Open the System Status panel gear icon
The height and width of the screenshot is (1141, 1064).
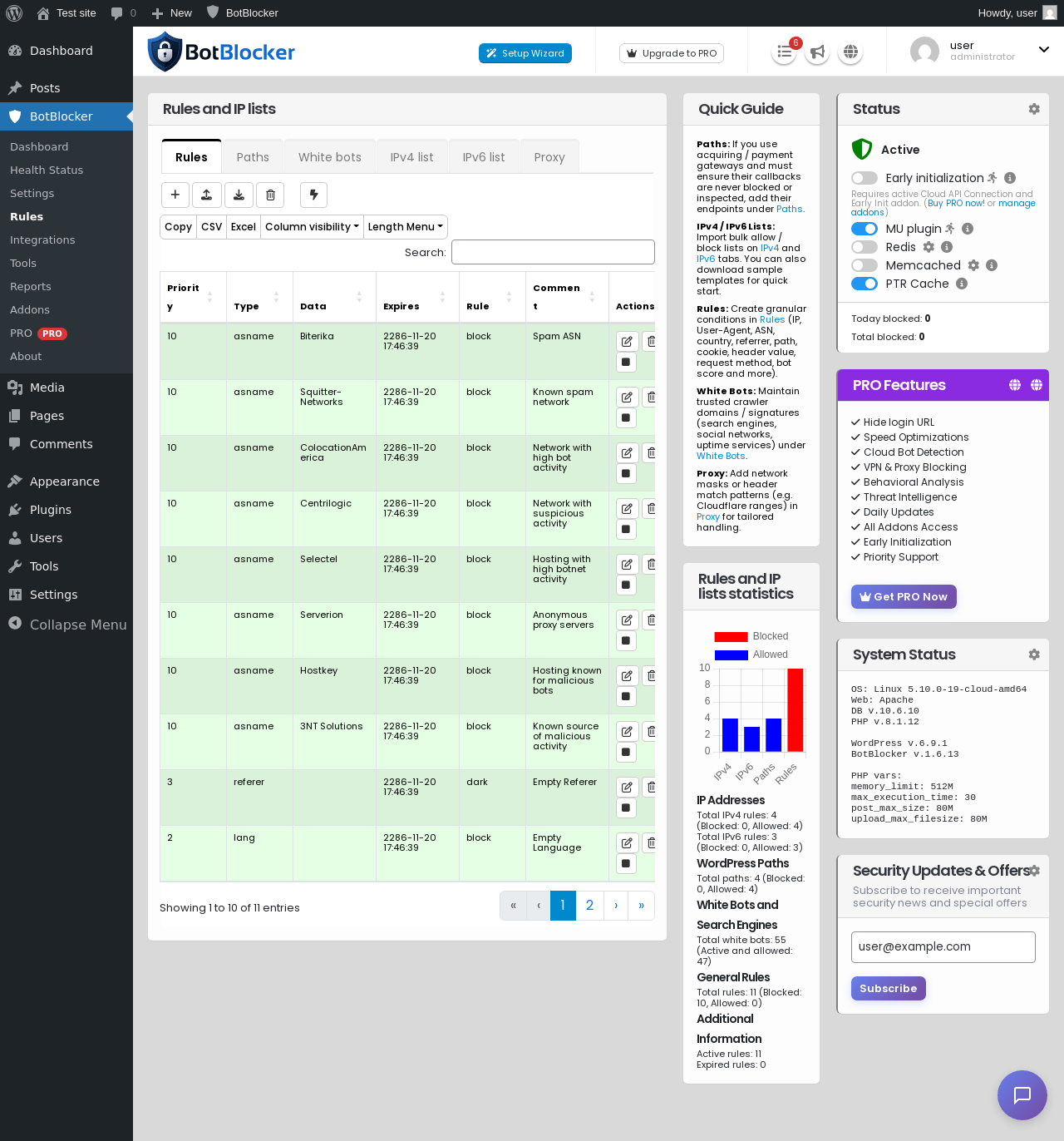pos(1034,654)
